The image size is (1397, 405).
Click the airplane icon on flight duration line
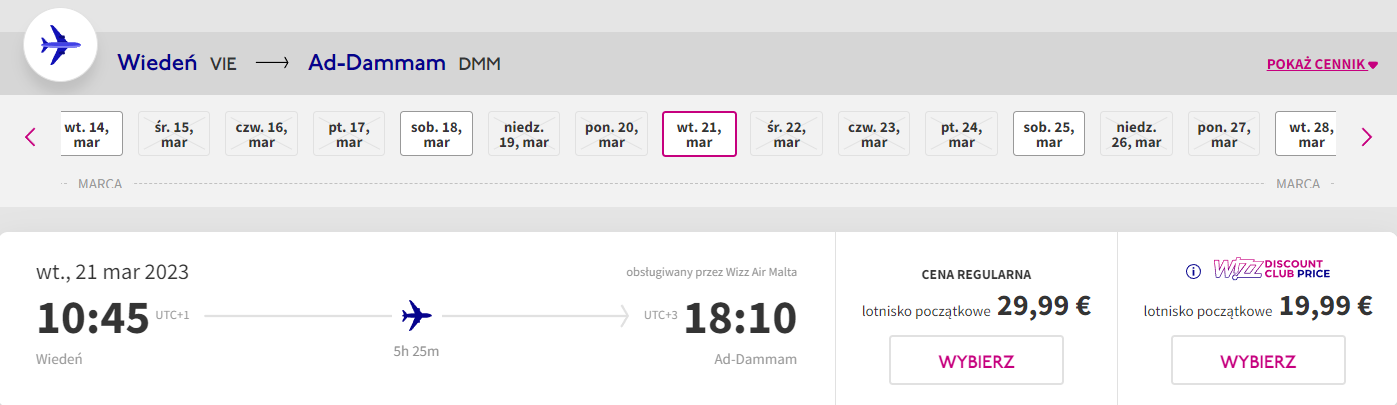[416, 317]
